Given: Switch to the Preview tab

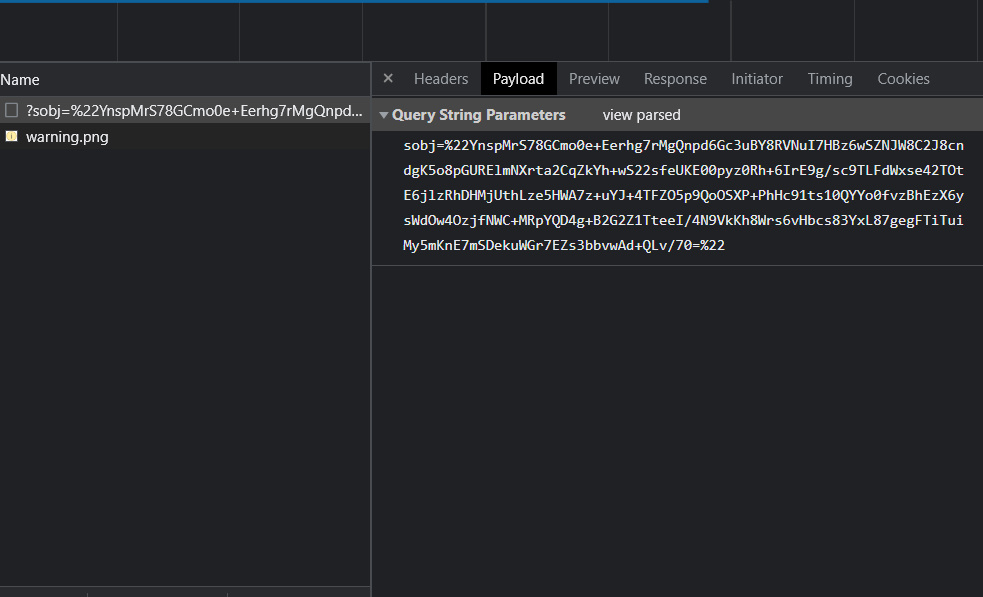Looking at the screenshot, I should [x=594, y=79].
